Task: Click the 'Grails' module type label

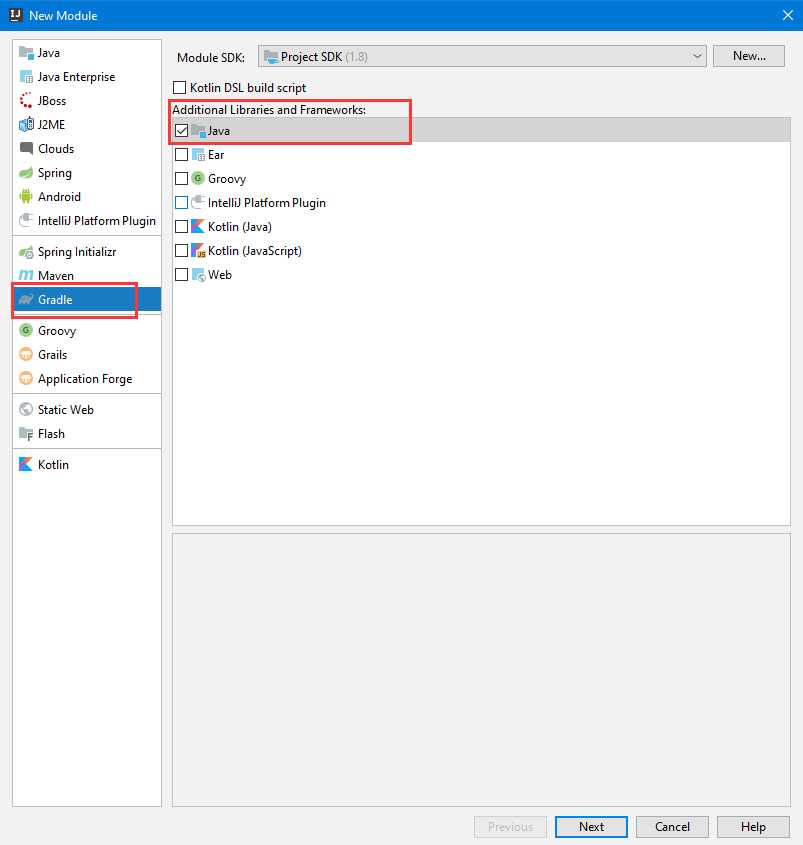Action: [x=52, y=355]
